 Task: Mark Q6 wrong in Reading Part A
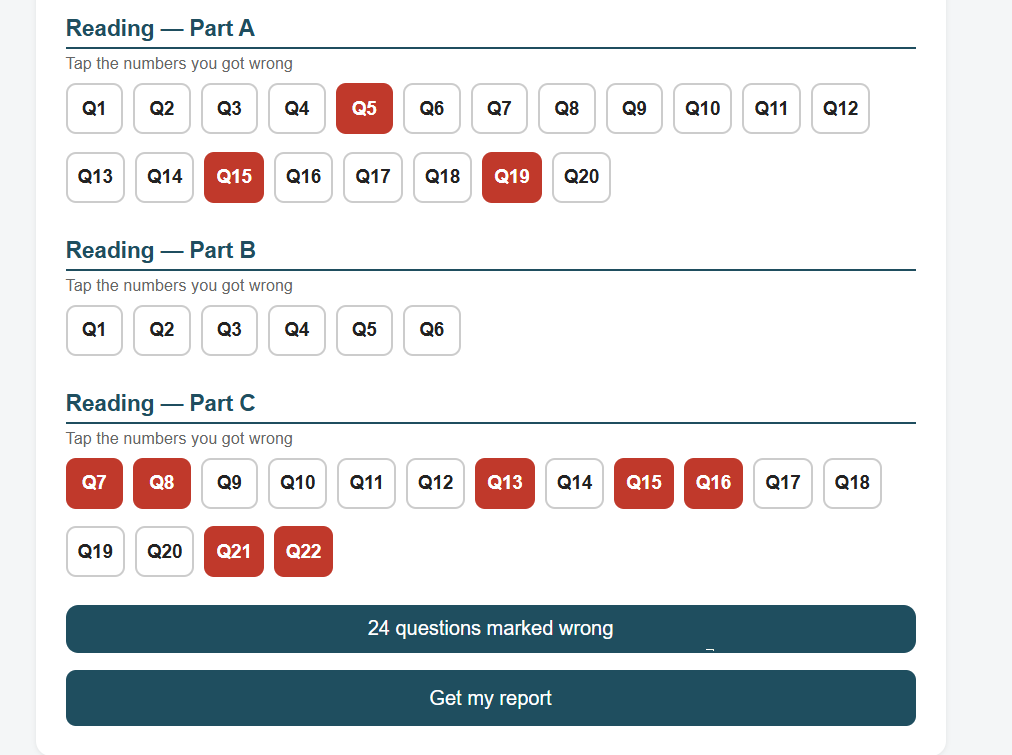(x=432, y=108)
